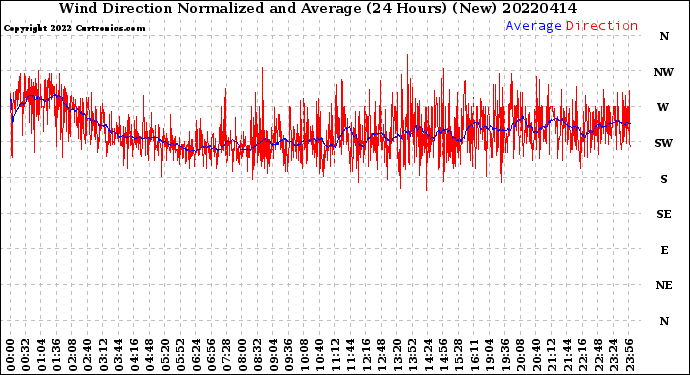The height and width of the screenshot is (375, 690).
Task: Select the 'E' direction axis label
Action: pyautogui.click(x=664, y=250)
